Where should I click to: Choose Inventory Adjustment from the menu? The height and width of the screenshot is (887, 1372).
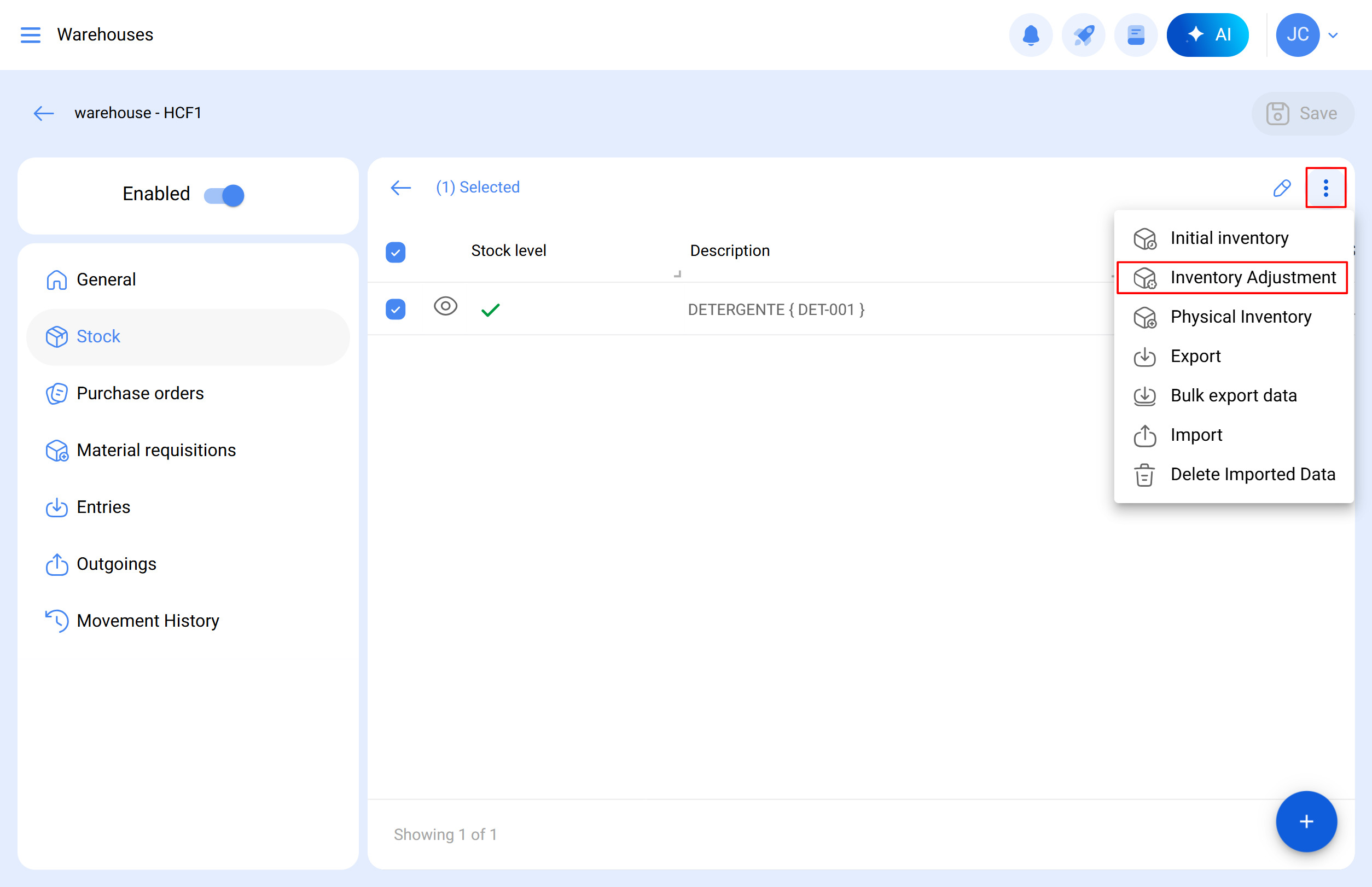pos(1253,278)
